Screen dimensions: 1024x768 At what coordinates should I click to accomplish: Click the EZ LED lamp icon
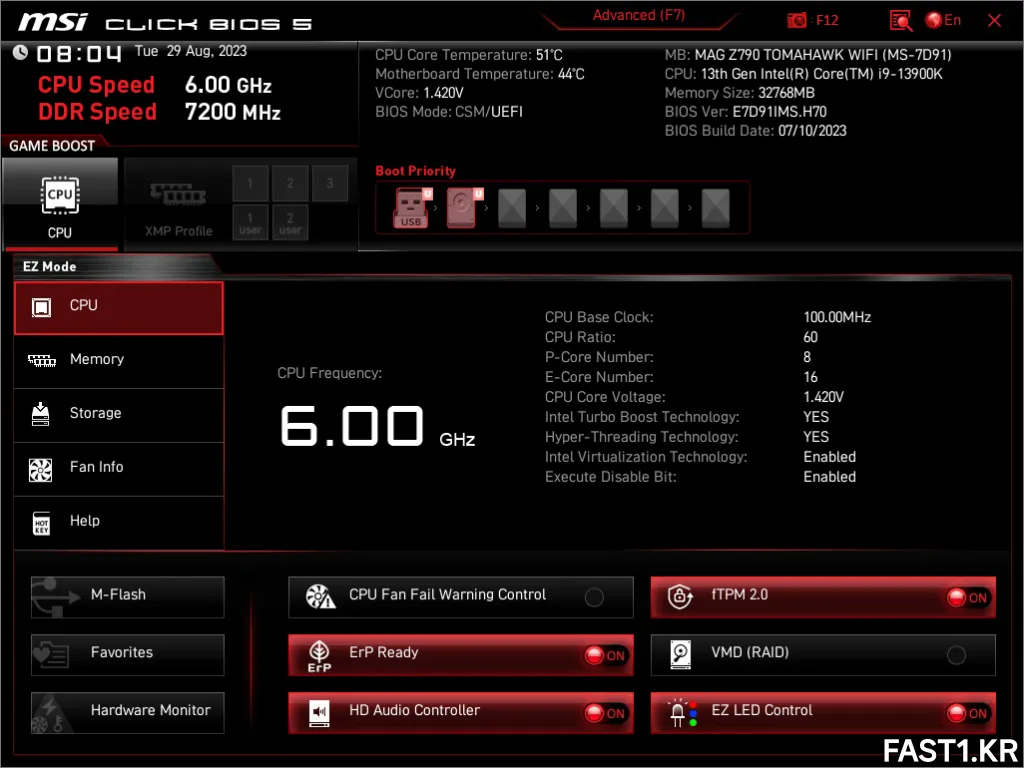[x=682, y=713]
